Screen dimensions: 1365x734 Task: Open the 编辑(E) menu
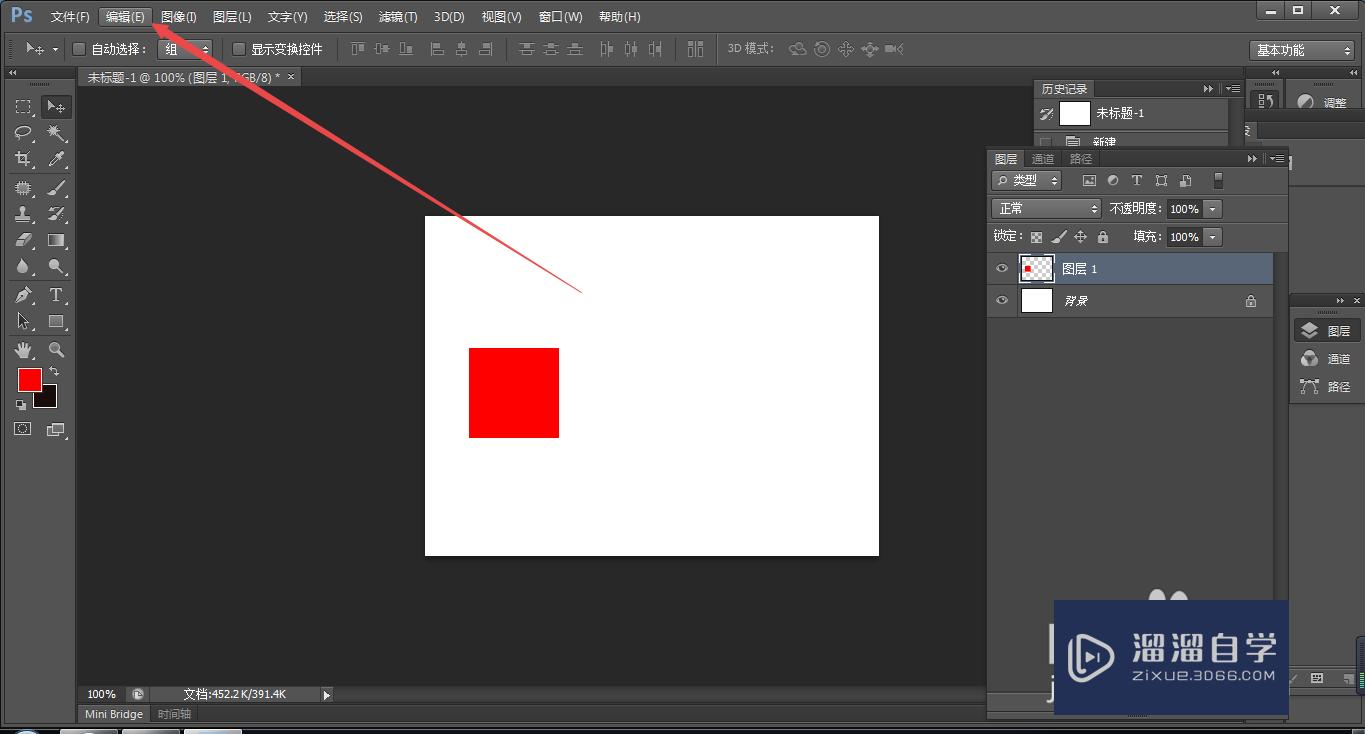pyautogui.click(x=125, y=17)
